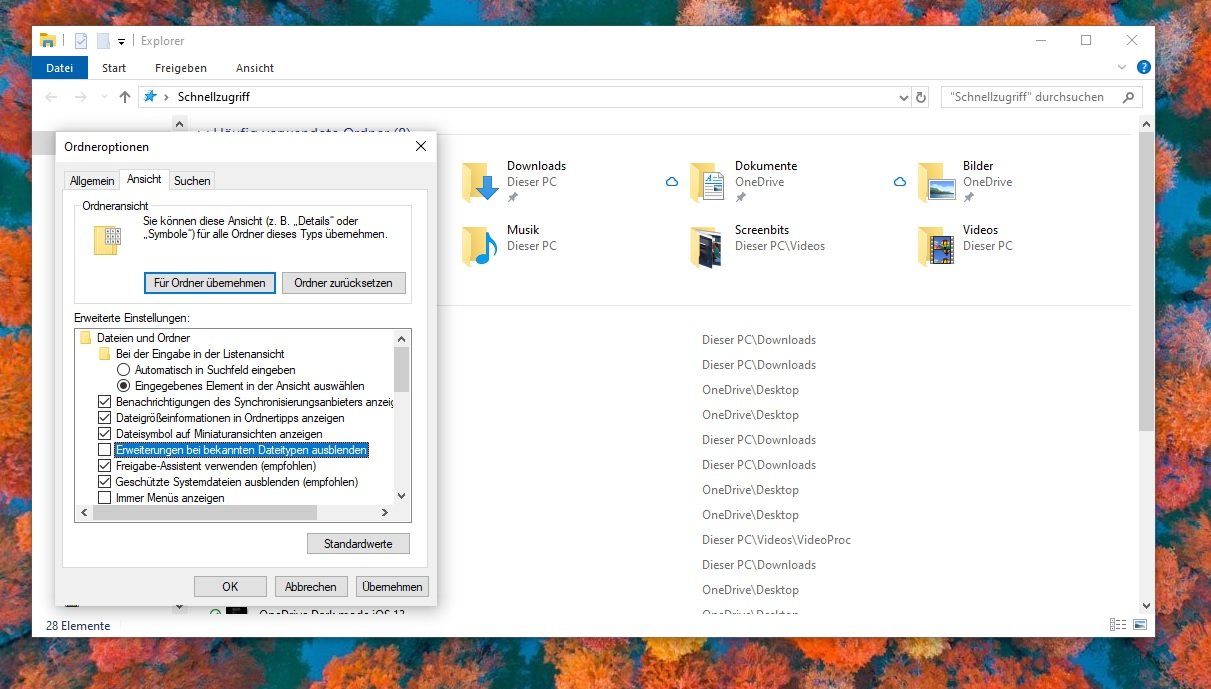Go forward with the right arrow
Image resolution: width=1211 pixels, height=689 pixels.
click(x=81, y=97)
